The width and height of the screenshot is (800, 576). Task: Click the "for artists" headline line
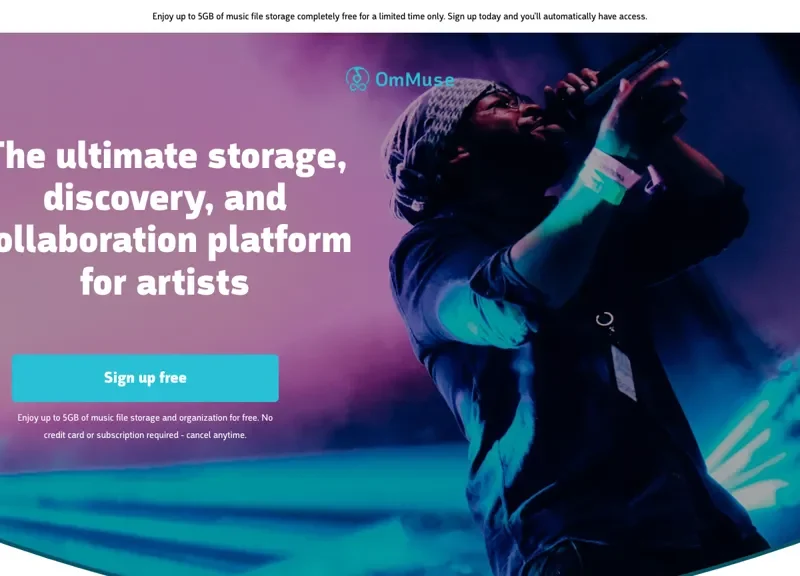pos(165,282)
